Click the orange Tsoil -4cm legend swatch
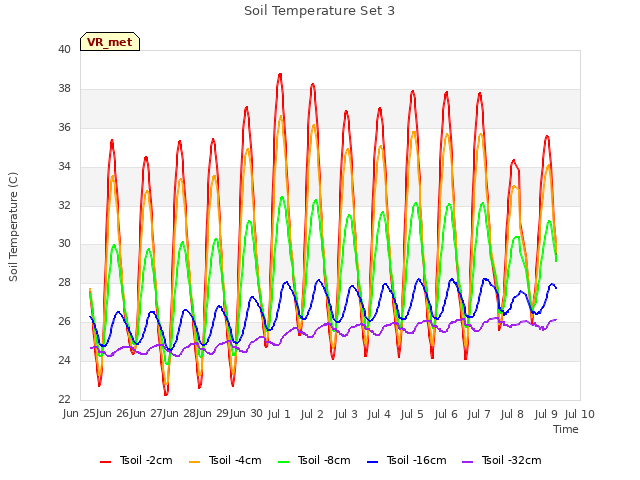The height and width of the screenshot is (480, 640). click(x=195, y=461)
